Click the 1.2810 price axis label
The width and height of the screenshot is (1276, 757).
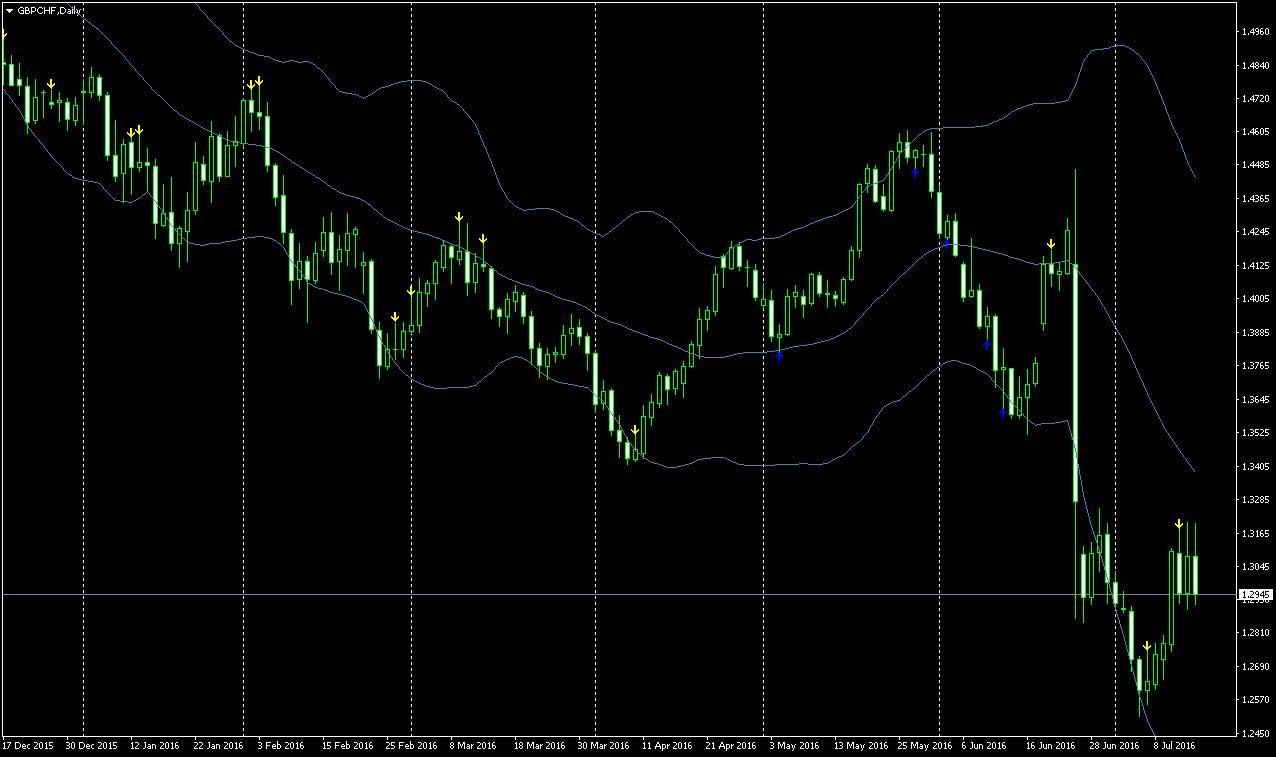point(1256,633)
